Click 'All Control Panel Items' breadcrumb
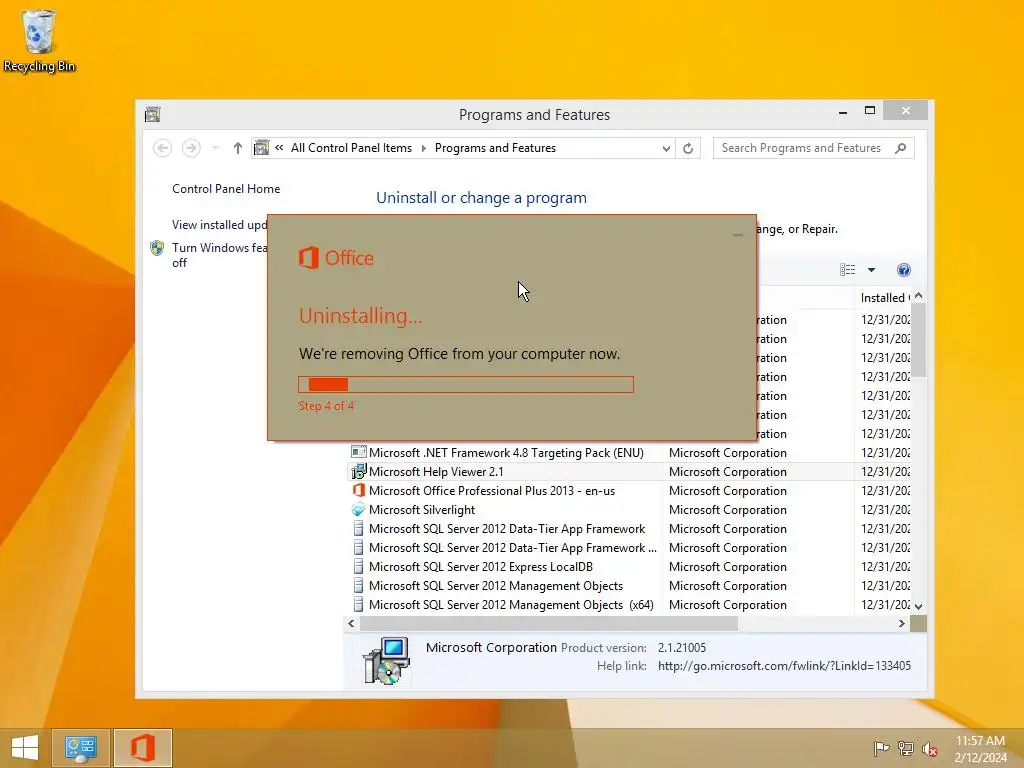Viewport: 1024px width, 768px height. click(351, 148)
